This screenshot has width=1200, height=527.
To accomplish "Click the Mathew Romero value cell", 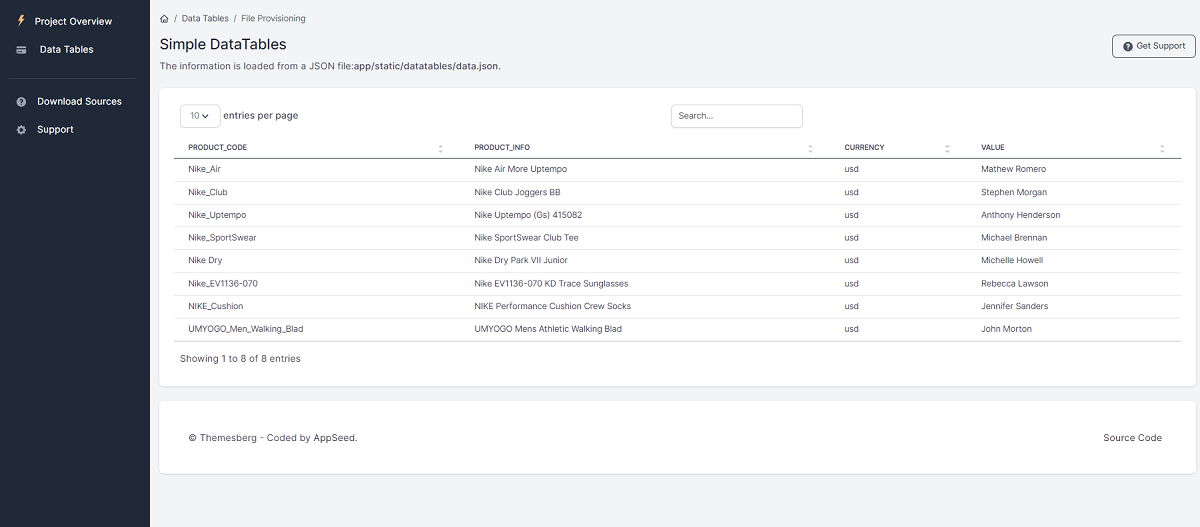I will tap(1013, 169).
